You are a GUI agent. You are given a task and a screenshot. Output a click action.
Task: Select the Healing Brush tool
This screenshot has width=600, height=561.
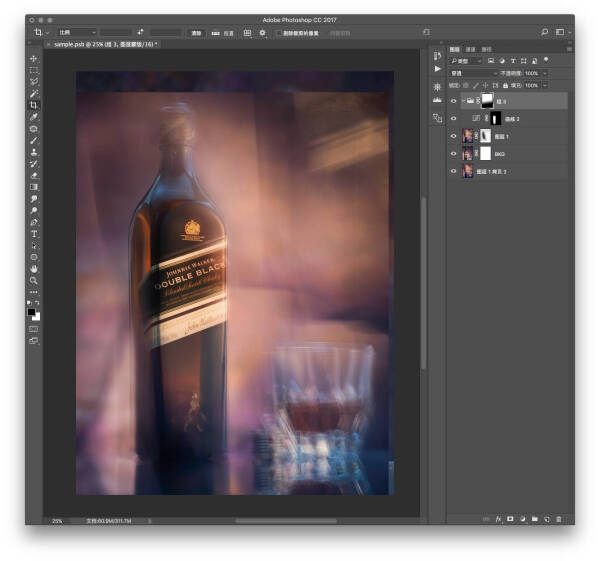34,129
